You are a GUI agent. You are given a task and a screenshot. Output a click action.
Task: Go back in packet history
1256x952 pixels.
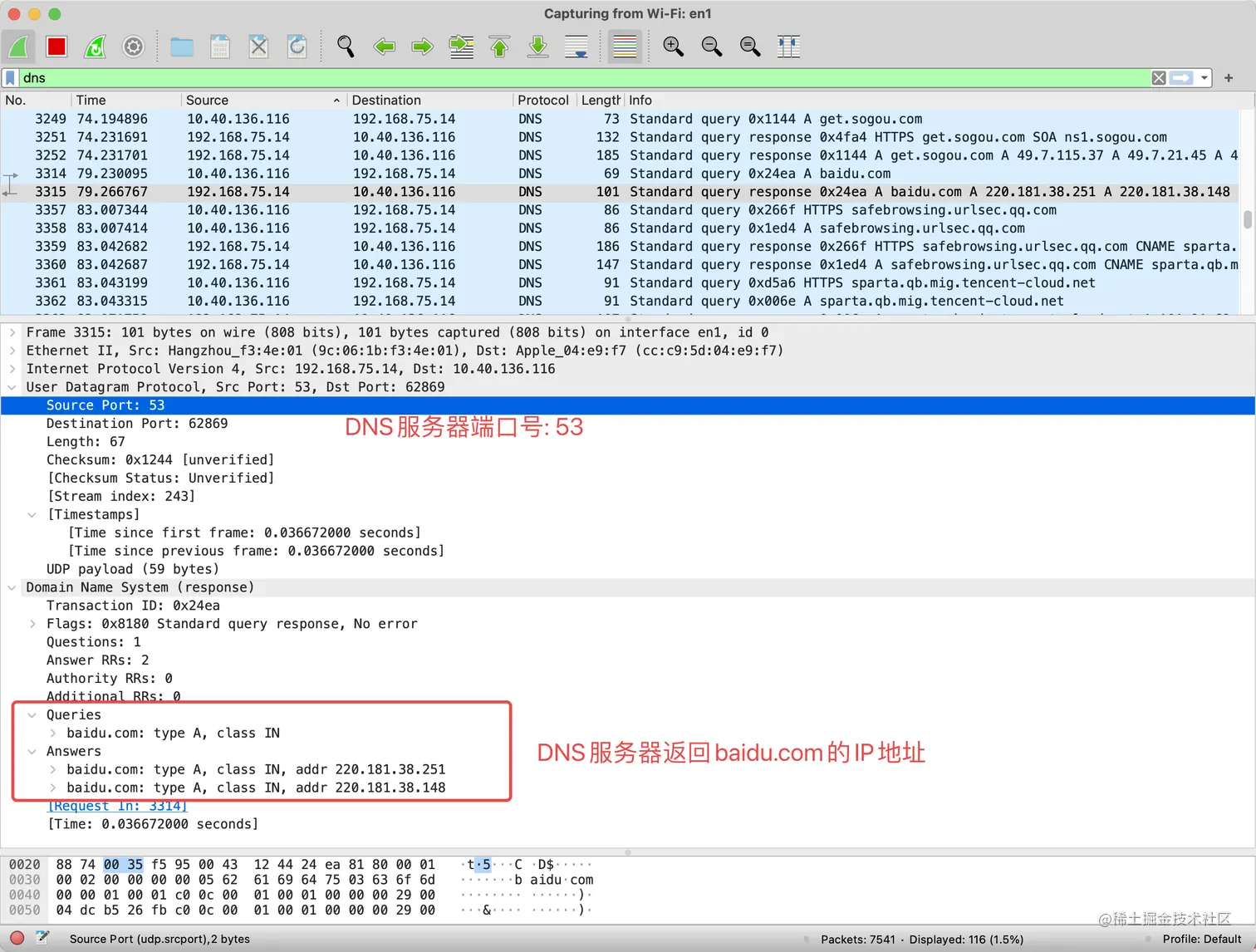384,47
